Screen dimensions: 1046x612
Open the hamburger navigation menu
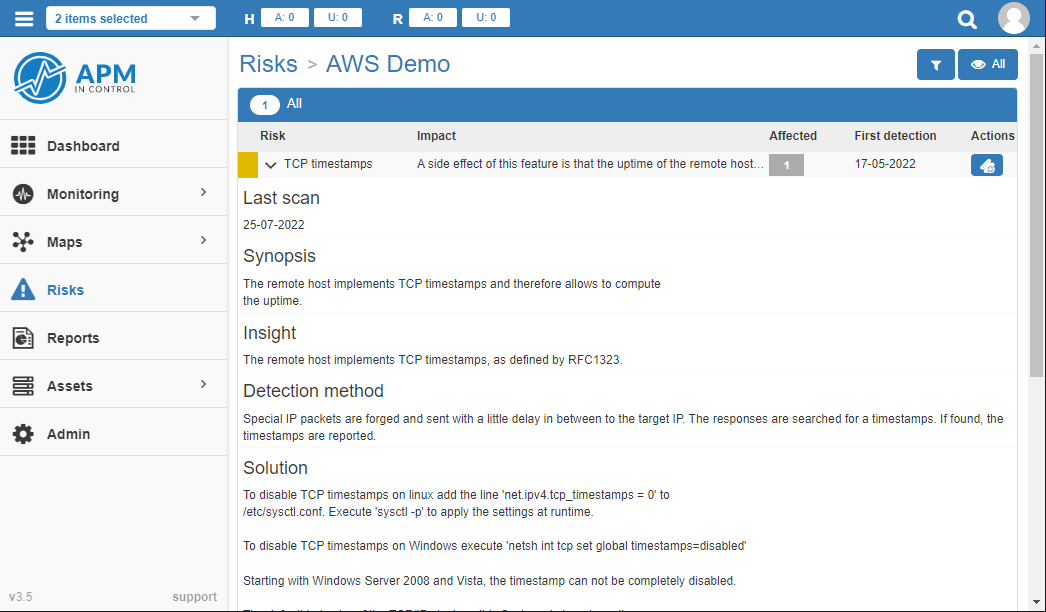23,17
